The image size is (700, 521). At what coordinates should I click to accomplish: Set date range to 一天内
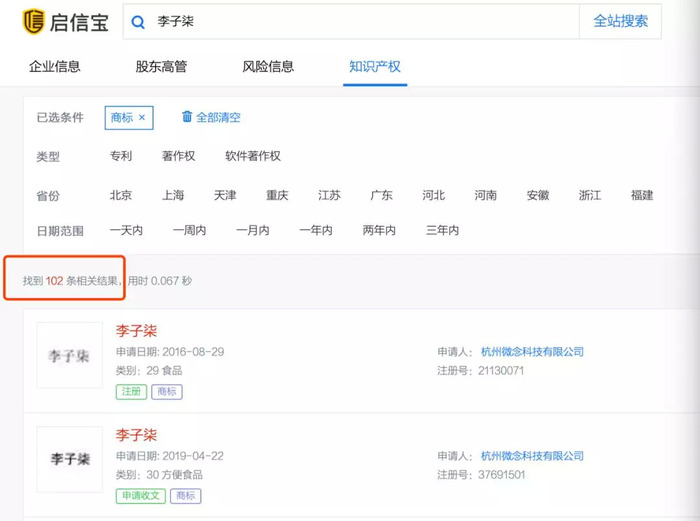[x=126, y=230]
